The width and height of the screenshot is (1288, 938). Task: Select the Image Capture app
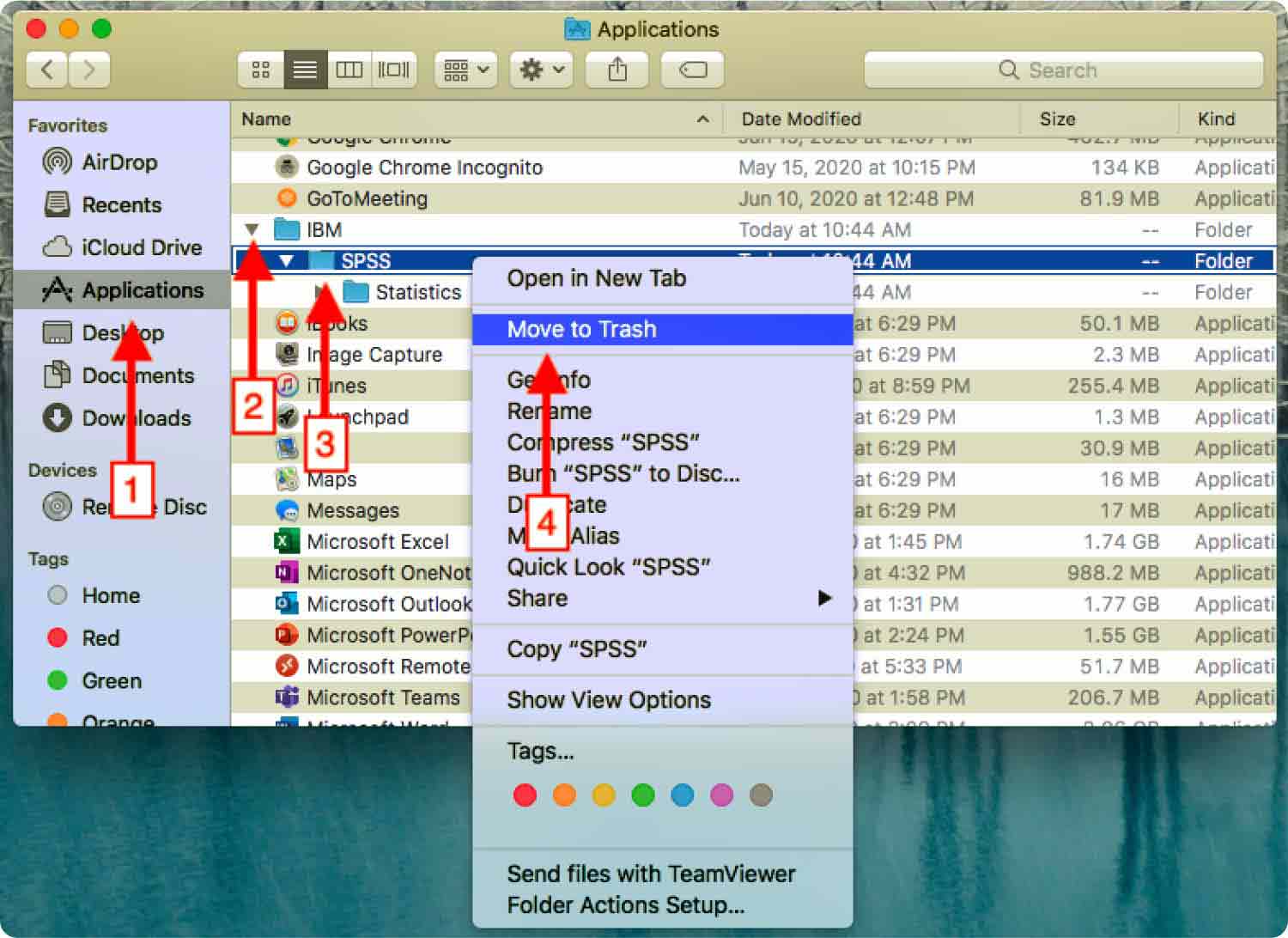click(352, 355)
